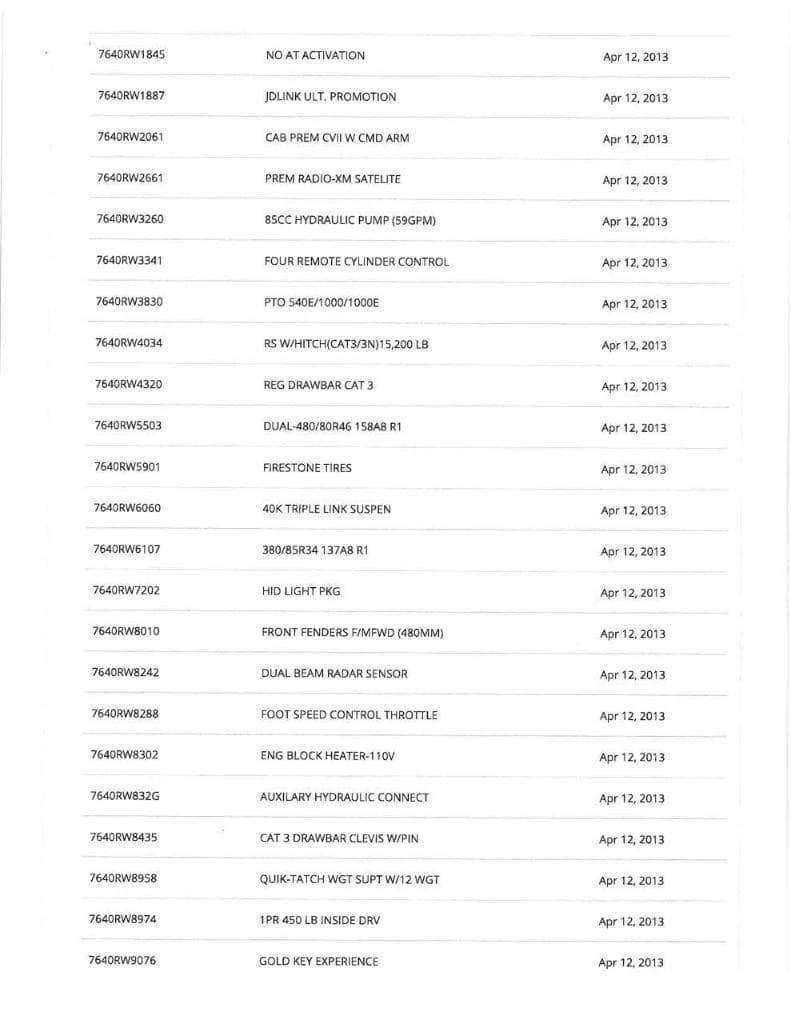The height and width of the screenshot is (1024, 791).
Task: Click the 'ENG BLOCK HEATER-110V' description
Action: pyautogui.click(x=327, y=756)
